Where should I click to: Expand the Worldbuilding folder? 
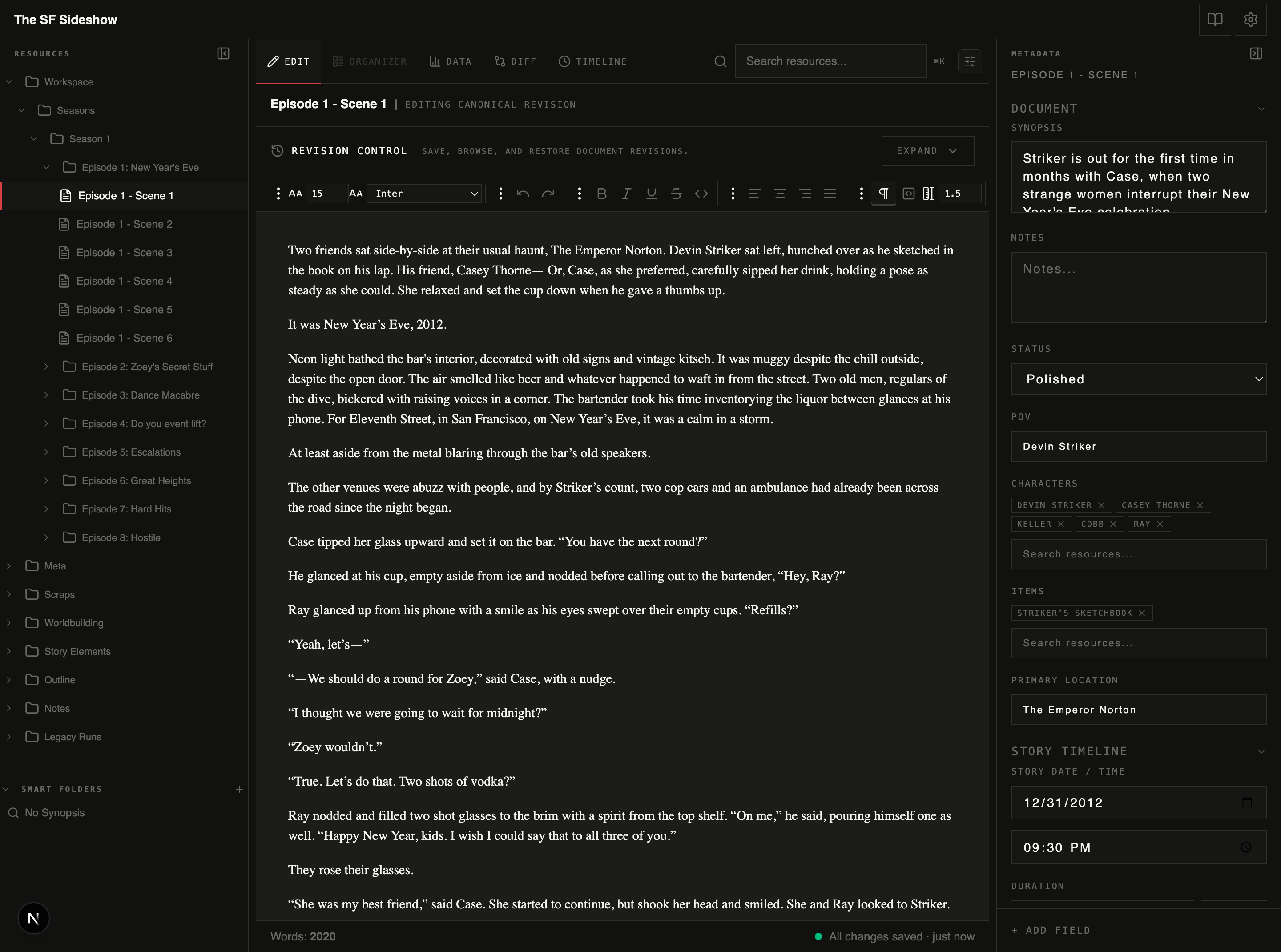click(8, 623)
